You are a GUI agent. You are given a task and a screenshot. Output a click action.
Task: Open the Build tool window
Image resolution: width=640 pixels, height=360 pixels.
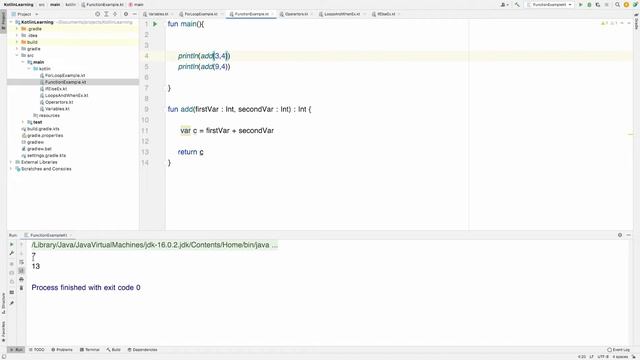[113, 350]
